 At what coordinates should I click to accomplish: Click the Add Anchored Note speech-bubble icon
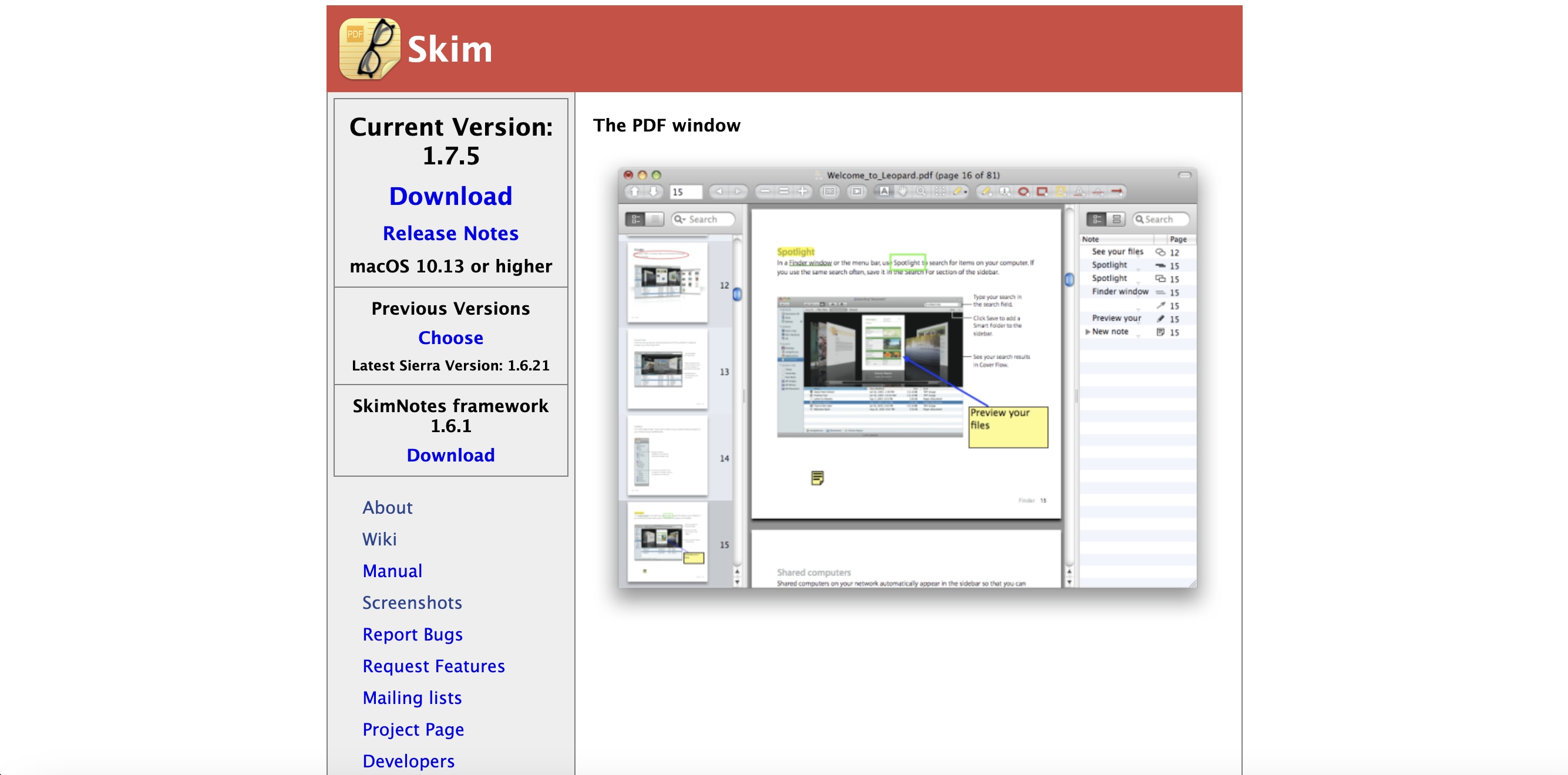(x=1005, y=191)
